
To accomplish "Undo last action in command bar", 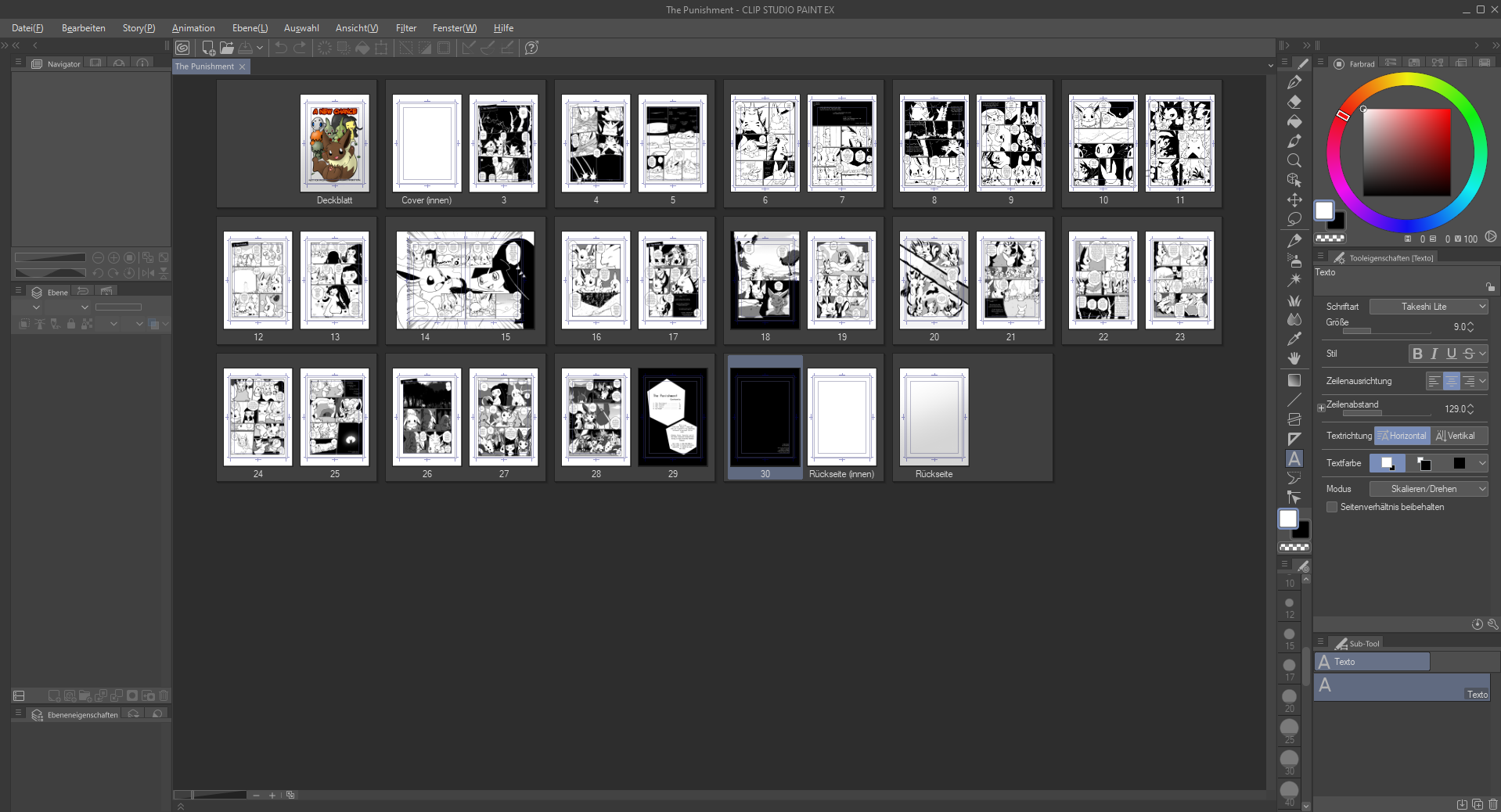I will (x=280, y=48).
